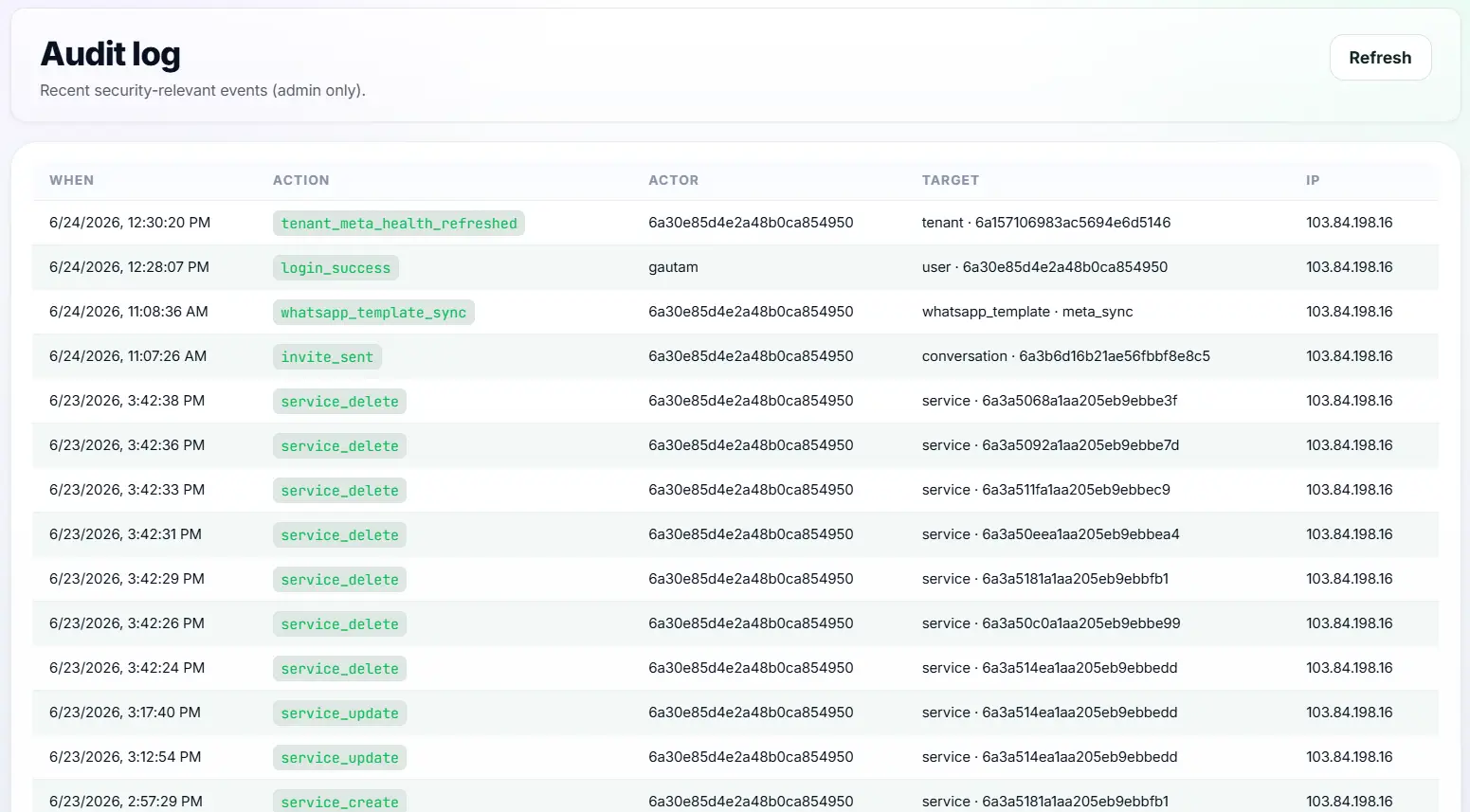Click actor ID in tenant_meta_health_refreshed row
This screenshot has width=1470, height=812.
[751, 223]
